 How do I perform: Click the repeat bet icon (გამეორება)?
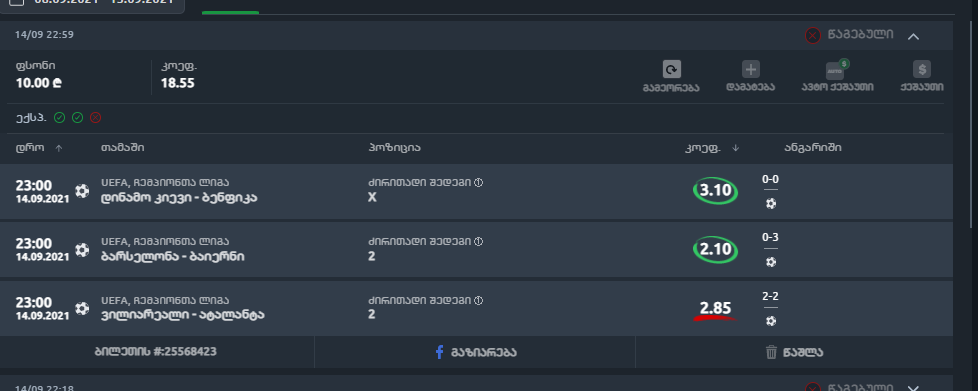[x=671, y=69]
